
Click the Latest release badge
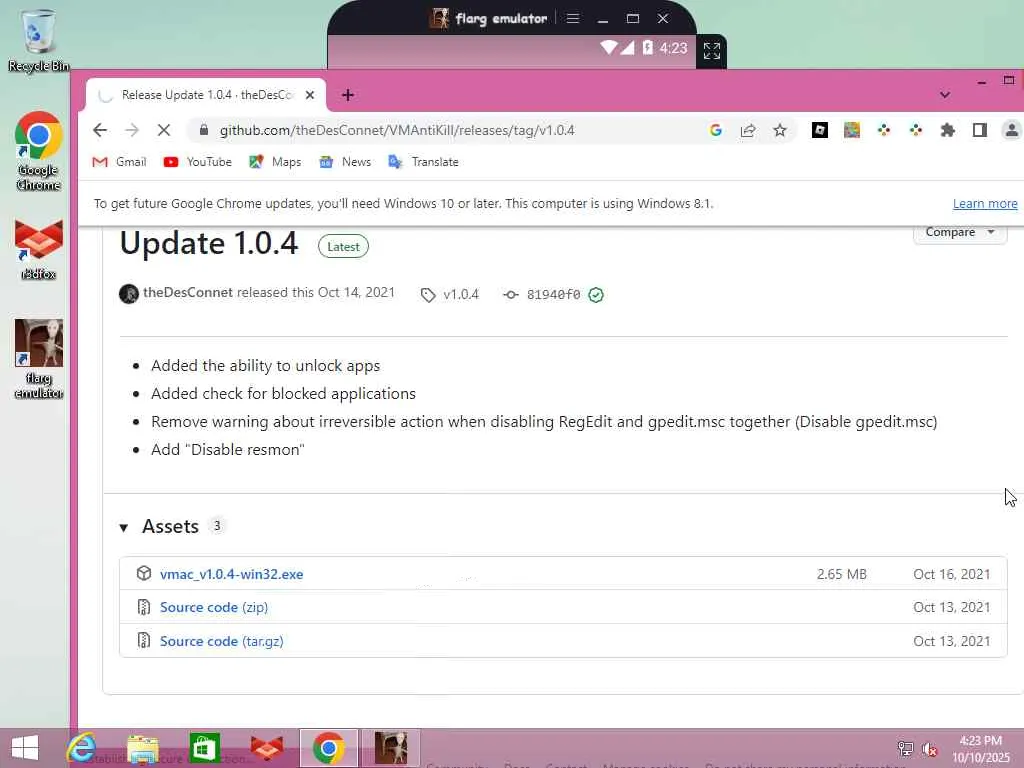343,247
